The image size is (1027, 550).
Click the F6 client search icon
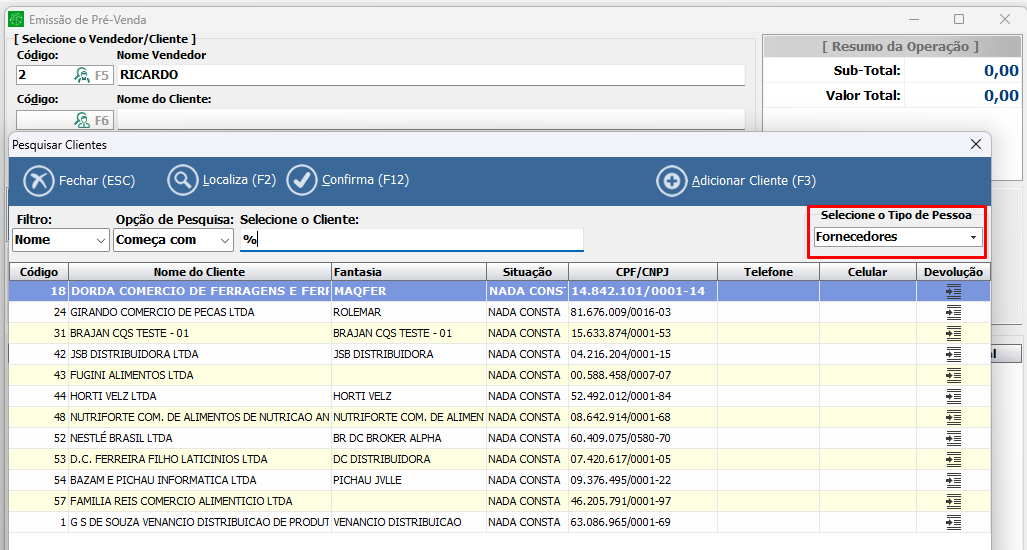pos(82,121)
